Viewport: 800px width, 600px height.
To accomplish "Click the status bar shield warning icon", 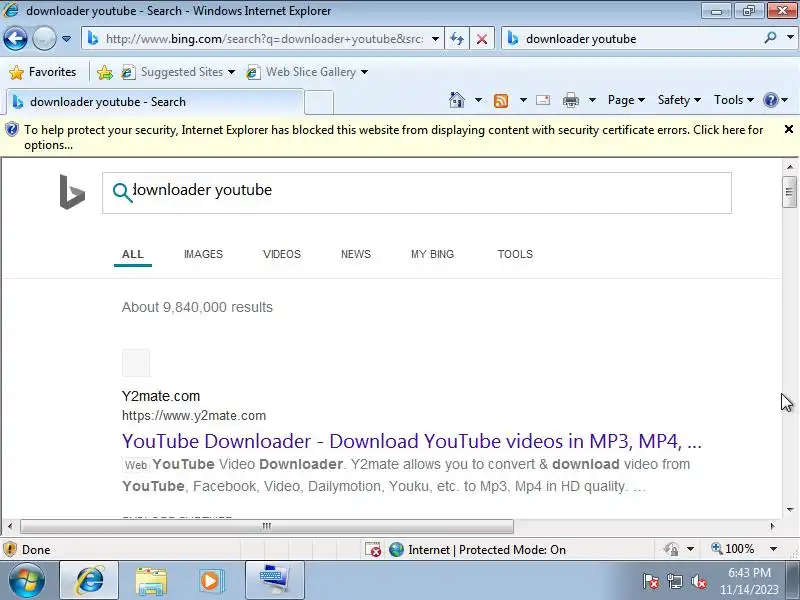I will tap(10, 549).
